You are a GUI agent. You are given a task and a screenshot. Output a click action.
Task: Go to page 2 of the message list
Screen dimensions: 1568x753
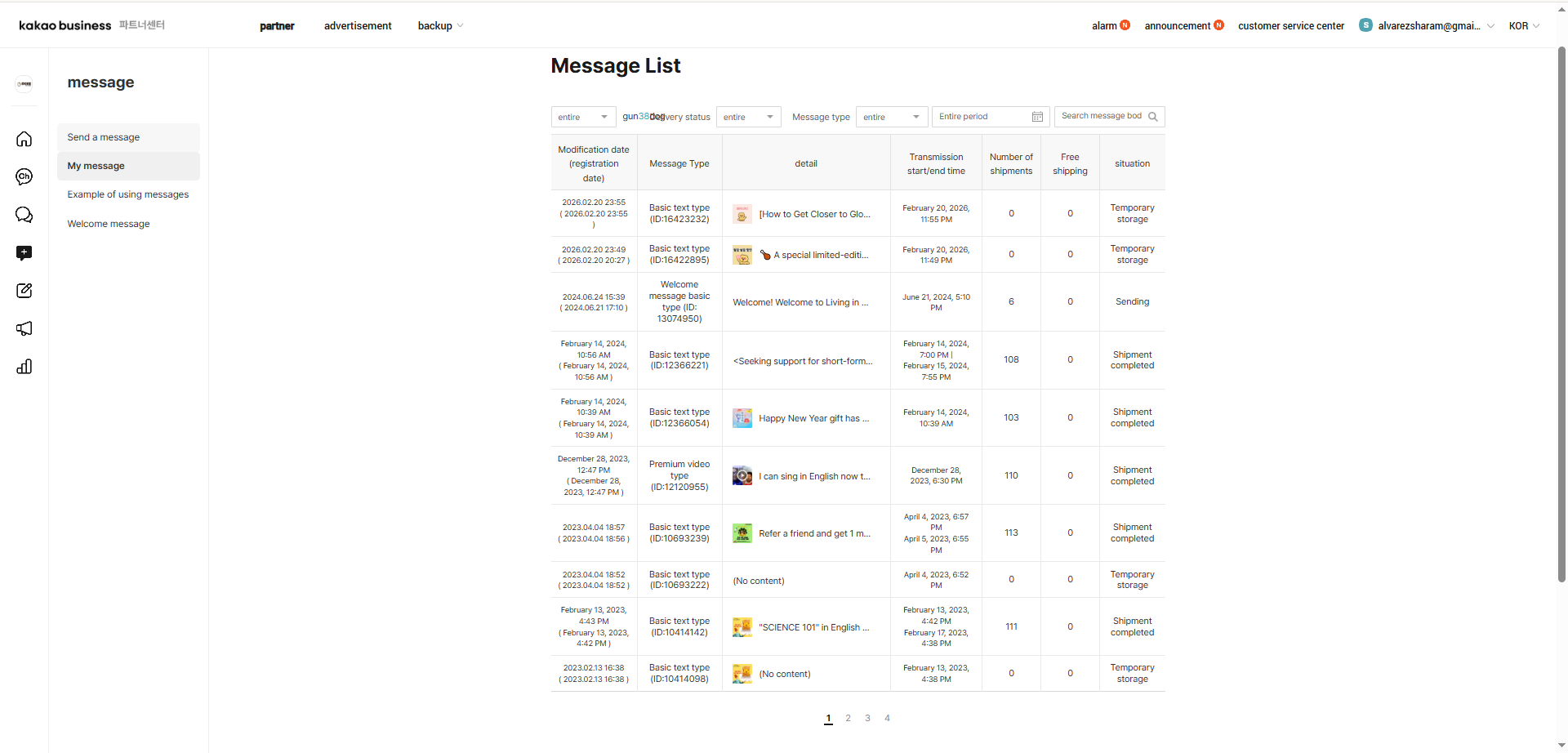click(848, 719)
